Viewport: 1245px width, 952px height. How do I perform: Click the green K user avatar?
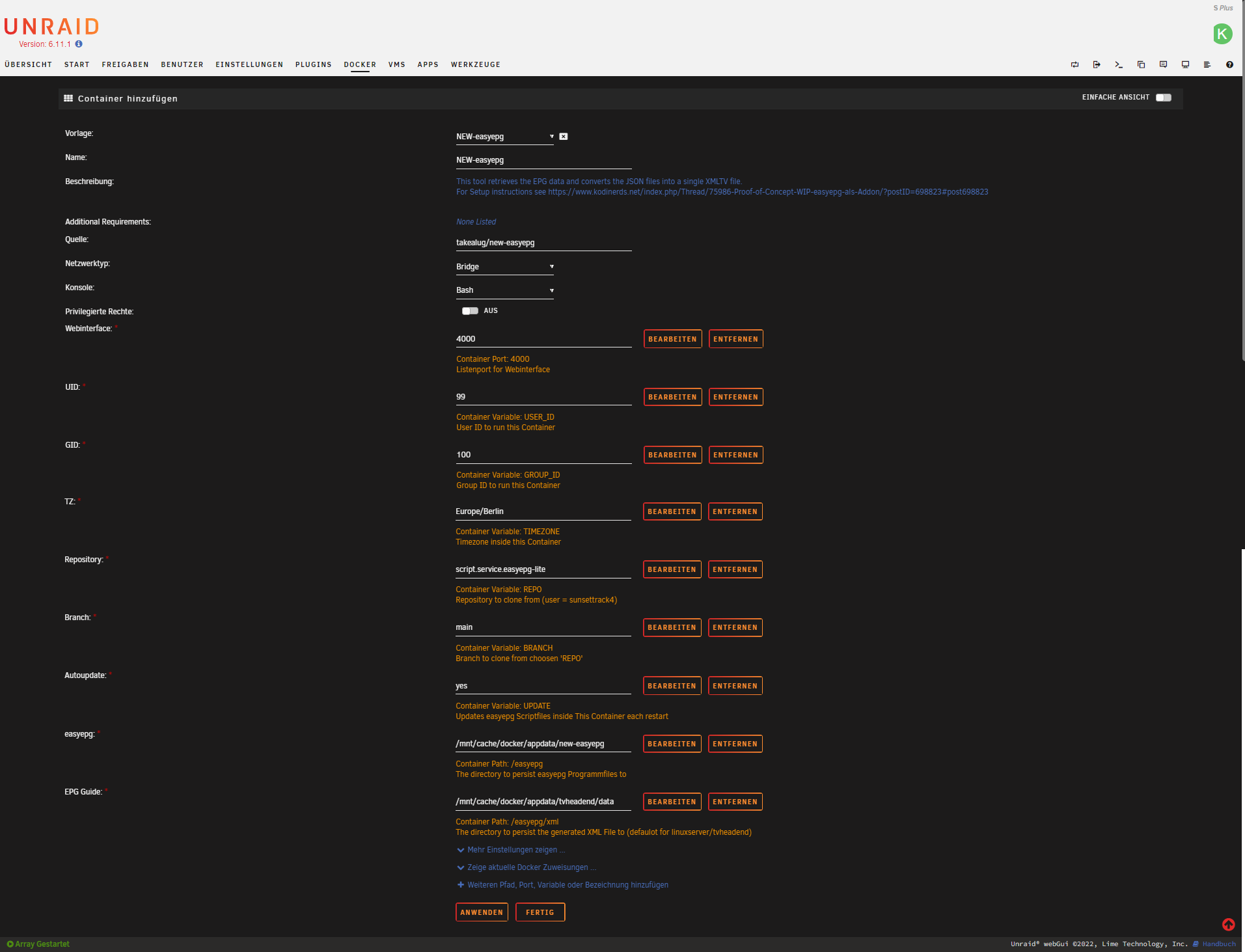1222,34
